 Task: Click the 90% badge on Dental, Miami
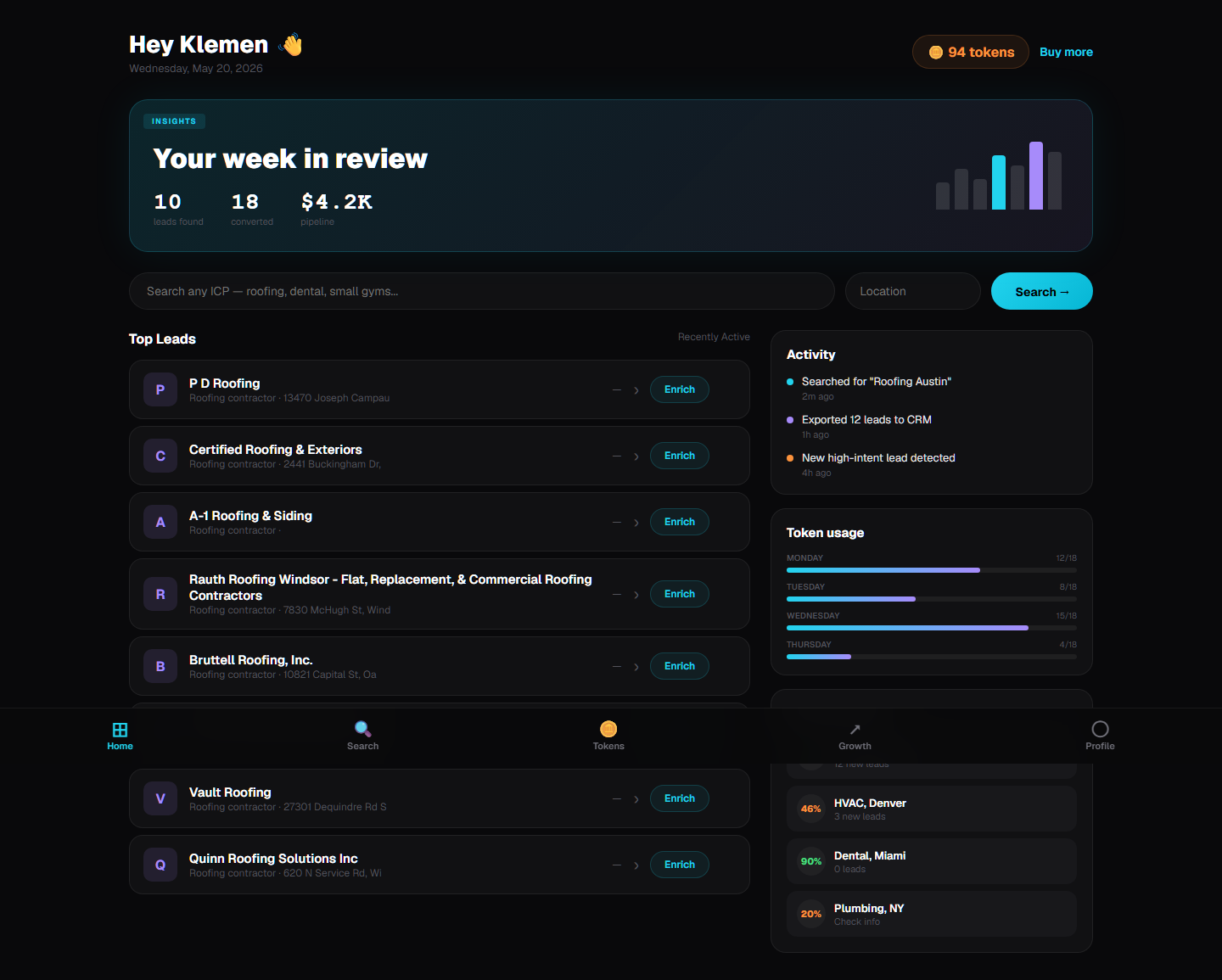[811, 861]
